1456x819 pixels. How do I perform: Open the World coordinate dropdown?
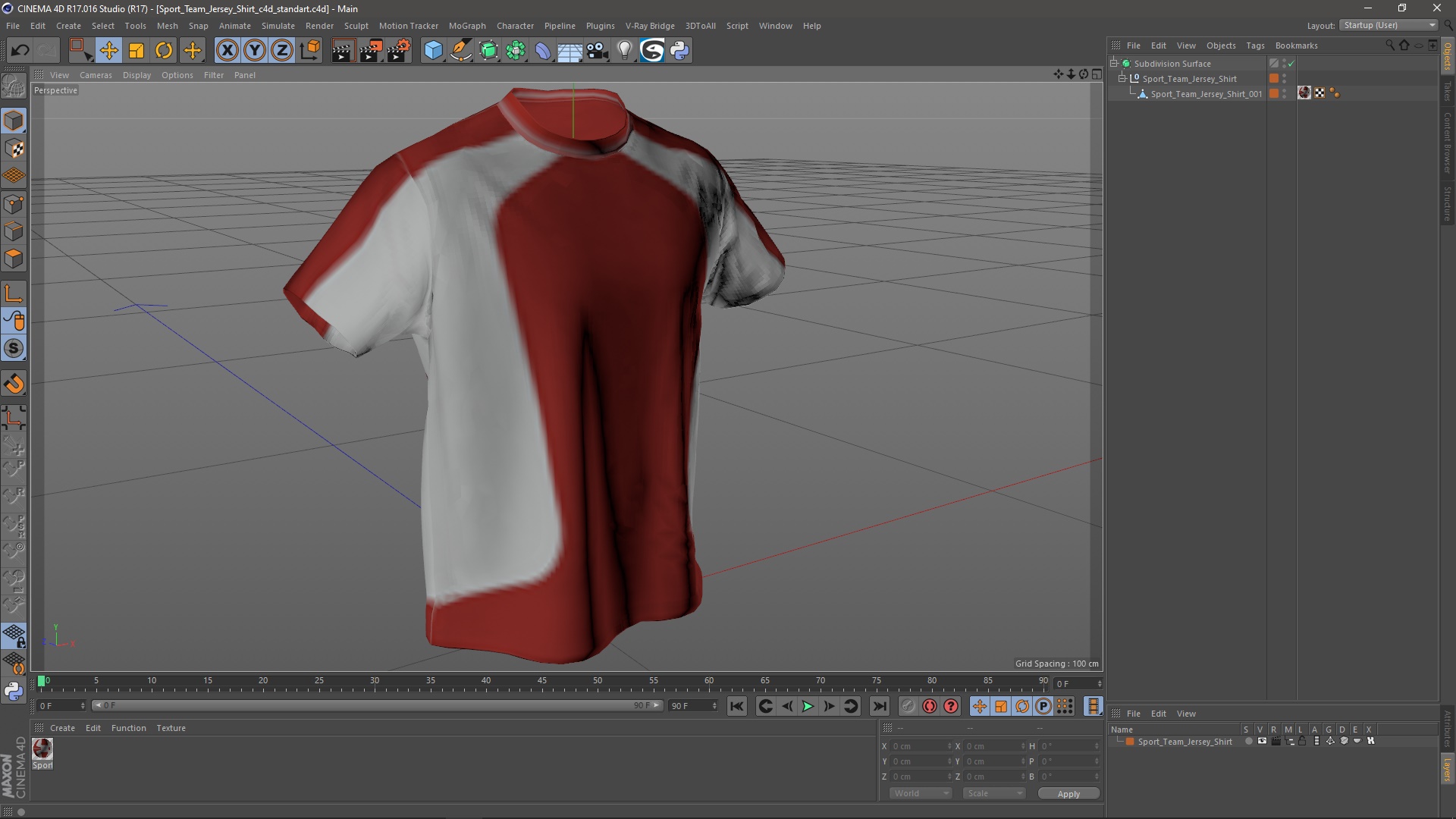921,793
